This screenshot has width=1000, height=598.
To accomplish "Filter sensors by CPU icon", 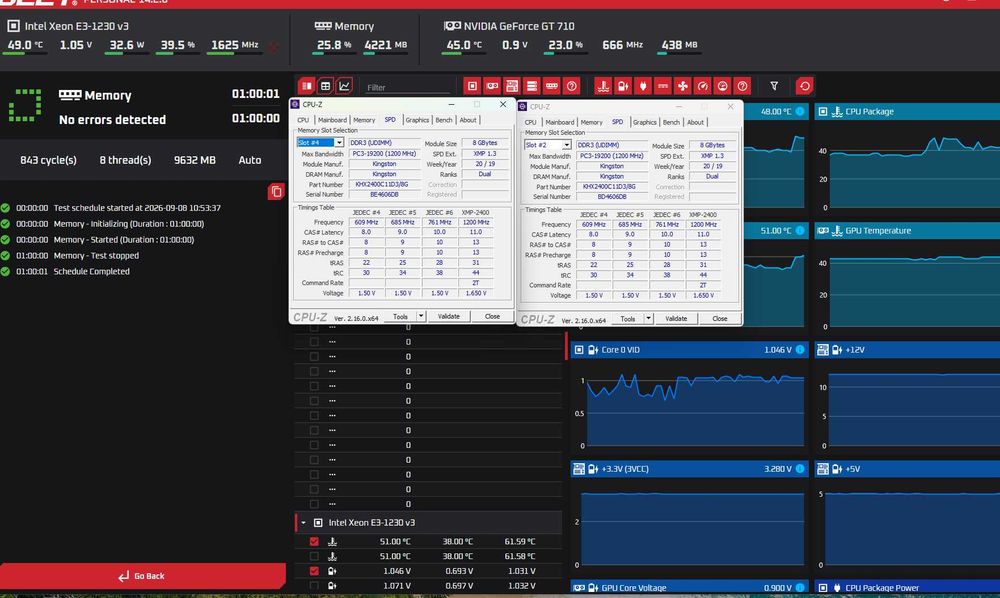I will 472,86.
